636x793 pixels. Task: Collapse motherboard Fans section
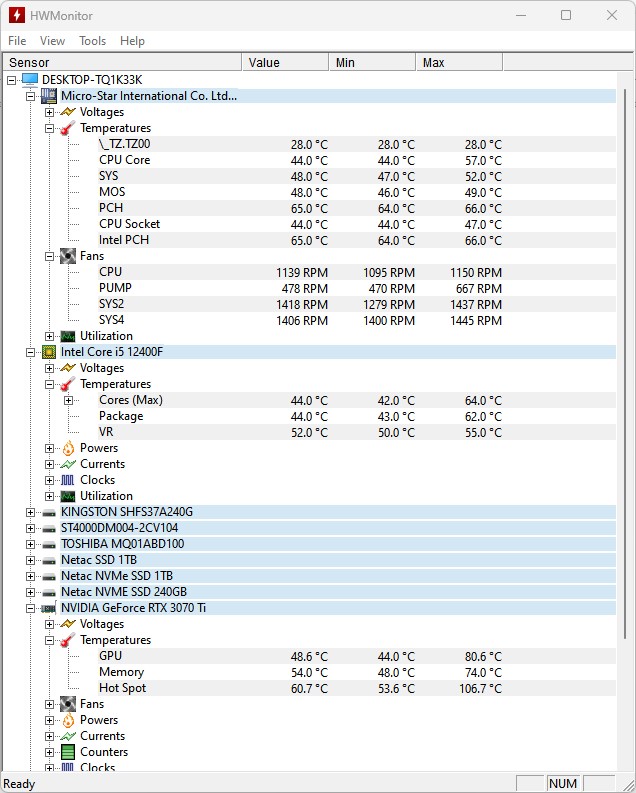tap(50, 256)
